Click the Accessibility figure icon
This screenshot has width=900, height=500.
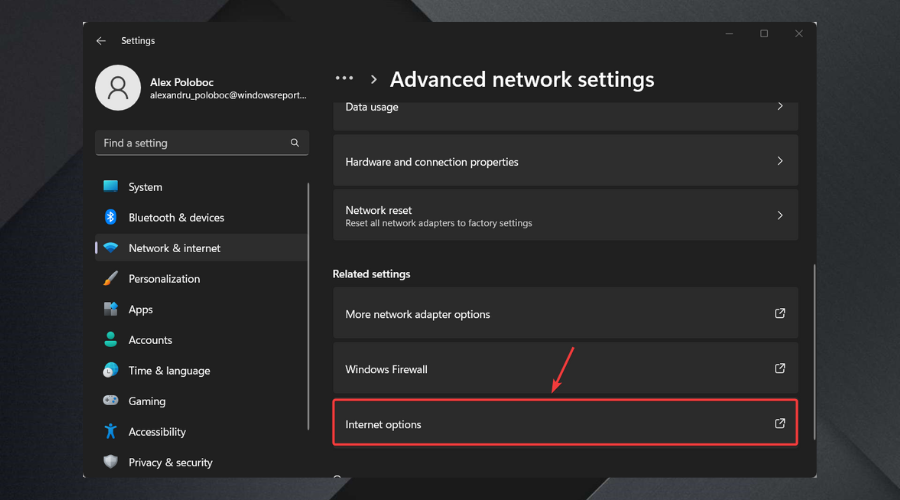coord(110,432)
